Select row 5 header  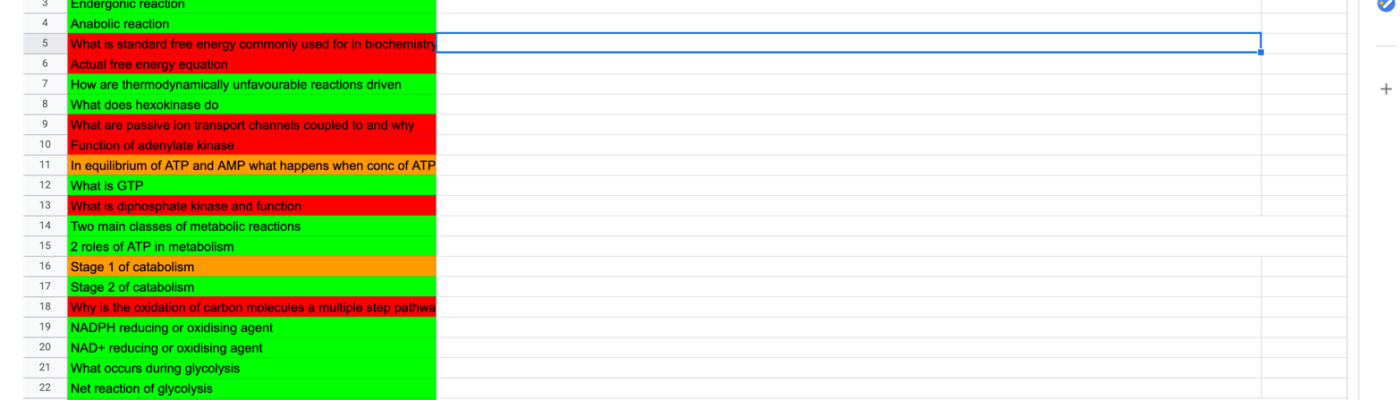coord(45,44)
